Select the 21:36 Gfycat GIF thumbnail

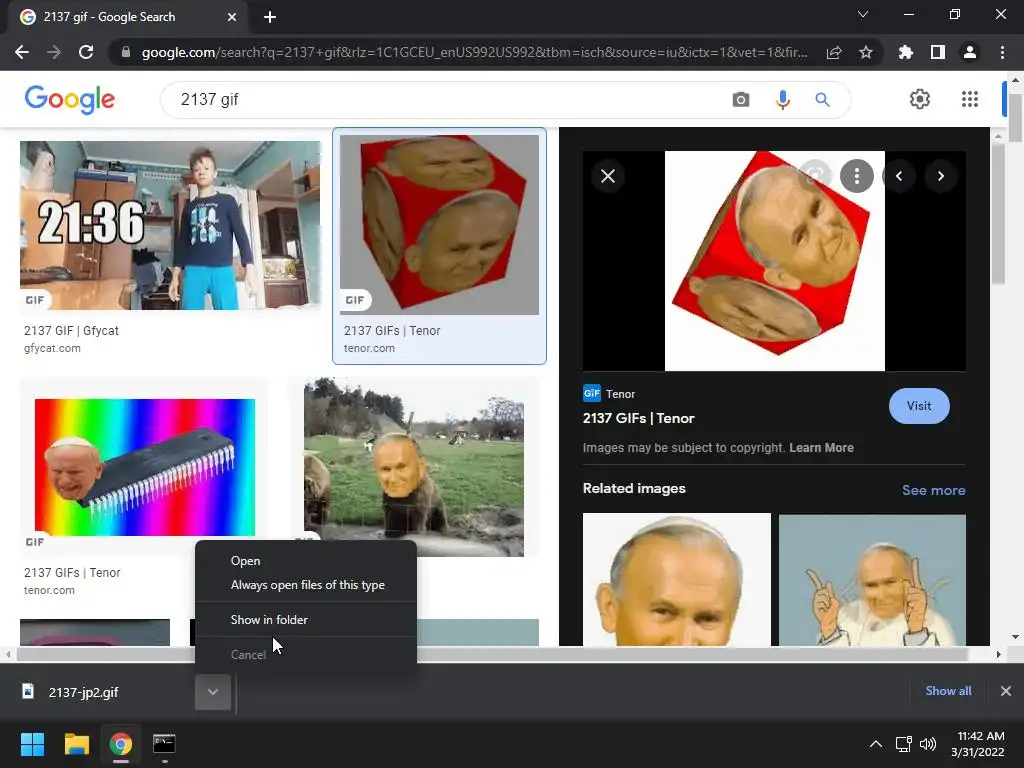(x=170, y=225)
